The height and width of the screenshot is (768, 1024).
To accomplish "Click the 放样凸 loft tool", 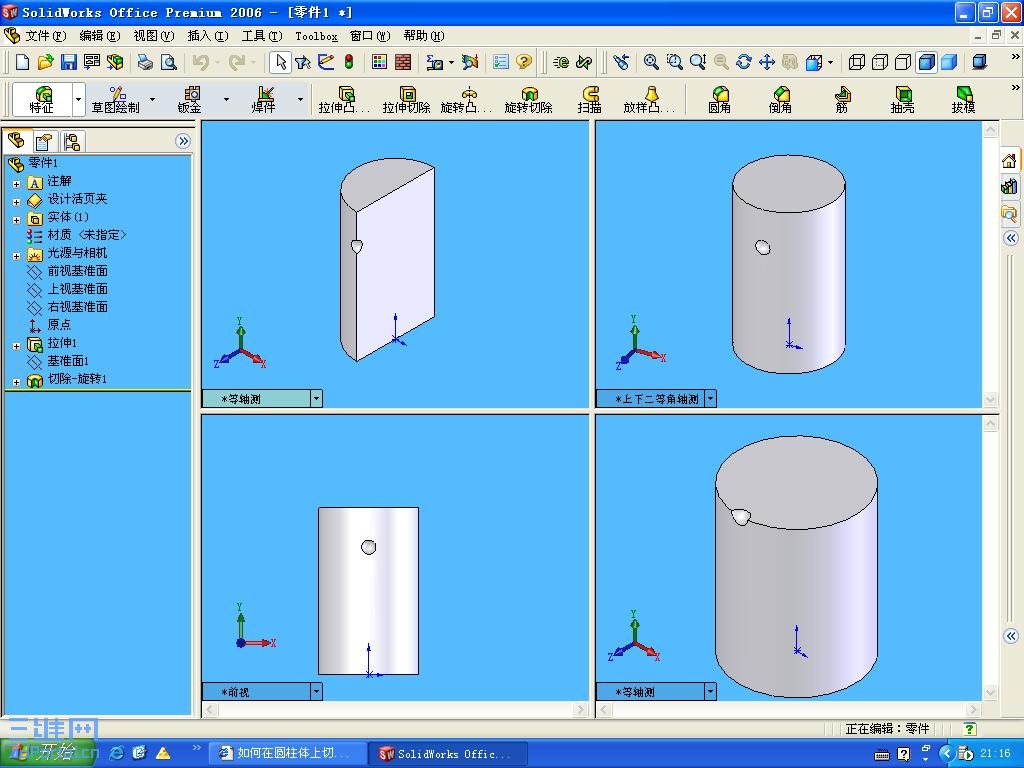I will [649, 99].
